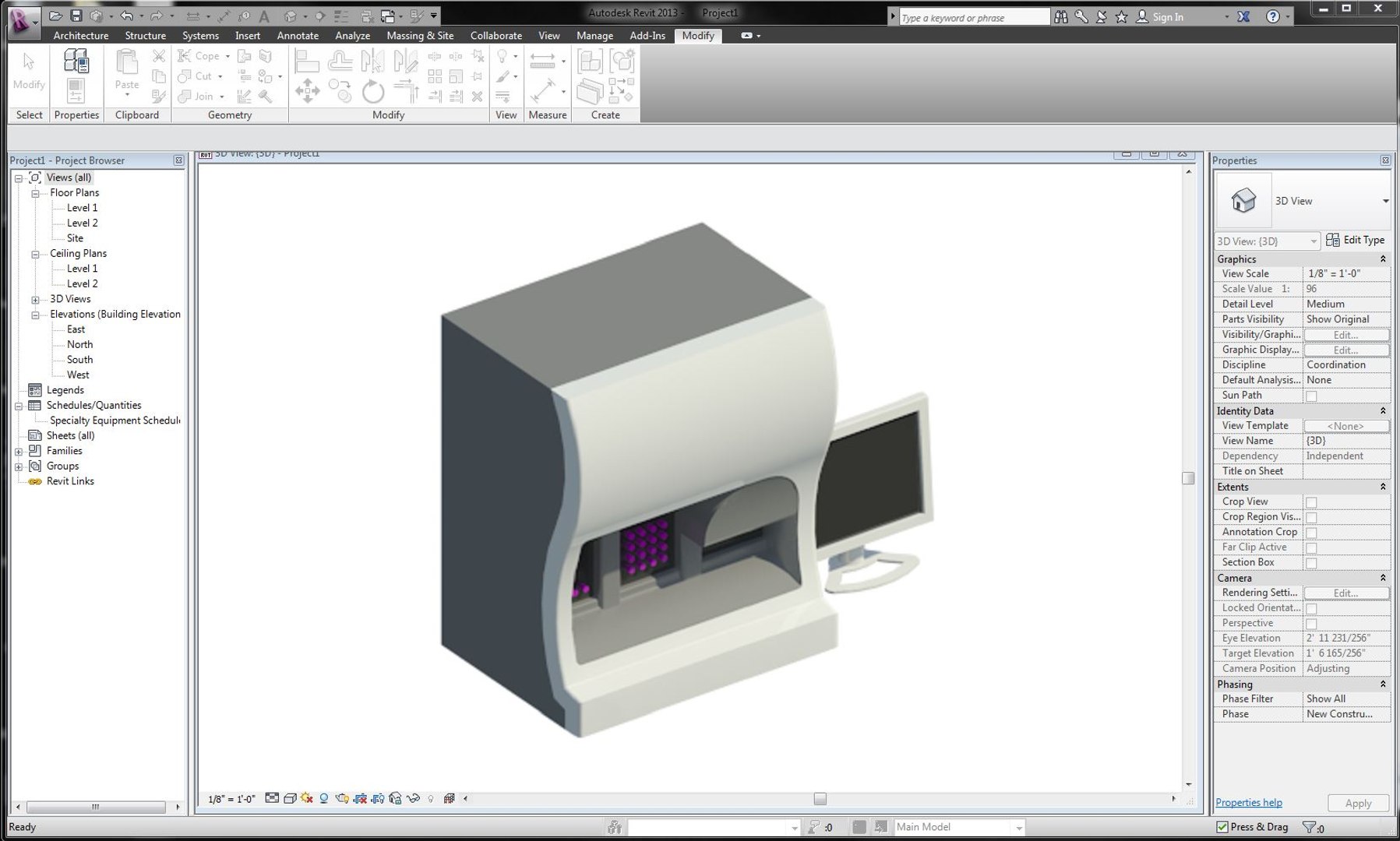Screen dimensions: 1400x841
Task: Collapse the Floor Plans node in Project Browser
Action: tap(35, 193)
